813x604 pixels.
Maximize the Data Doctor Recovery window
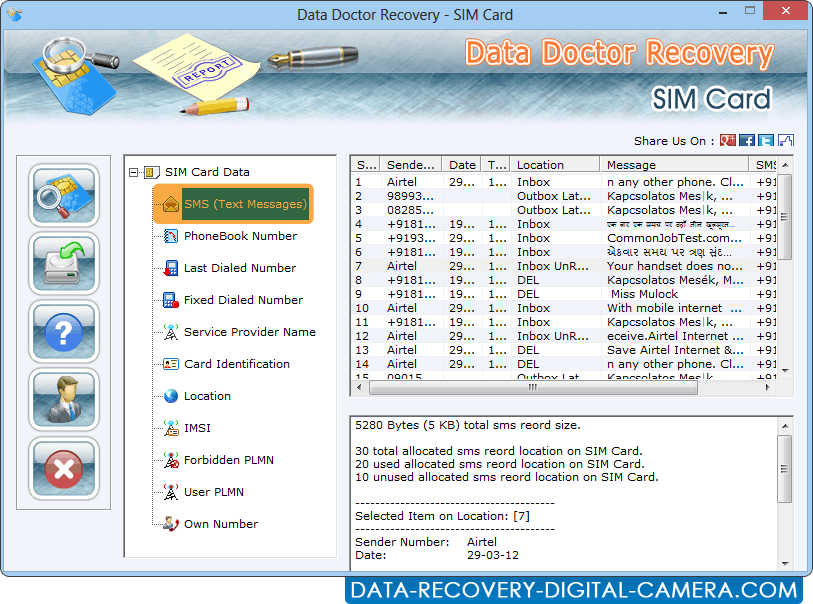tap(750, 11)
